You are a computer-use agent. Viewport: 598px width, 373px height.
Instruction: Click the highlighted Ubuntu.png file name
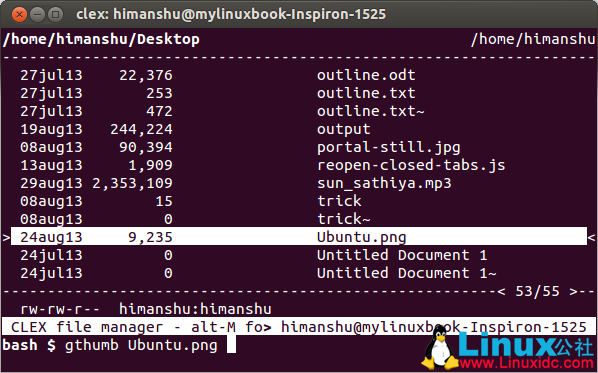pyautogui.click(x=362, y=237)
